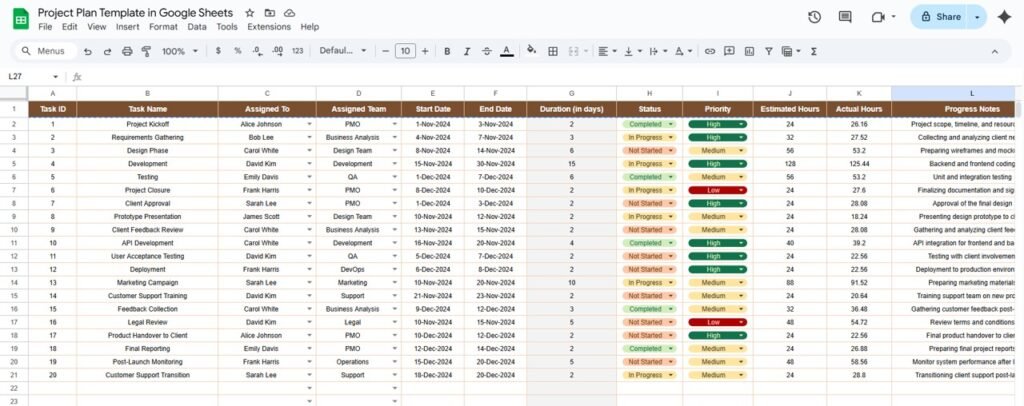
Task: Click the Share button
Action: tap(940, 17)
